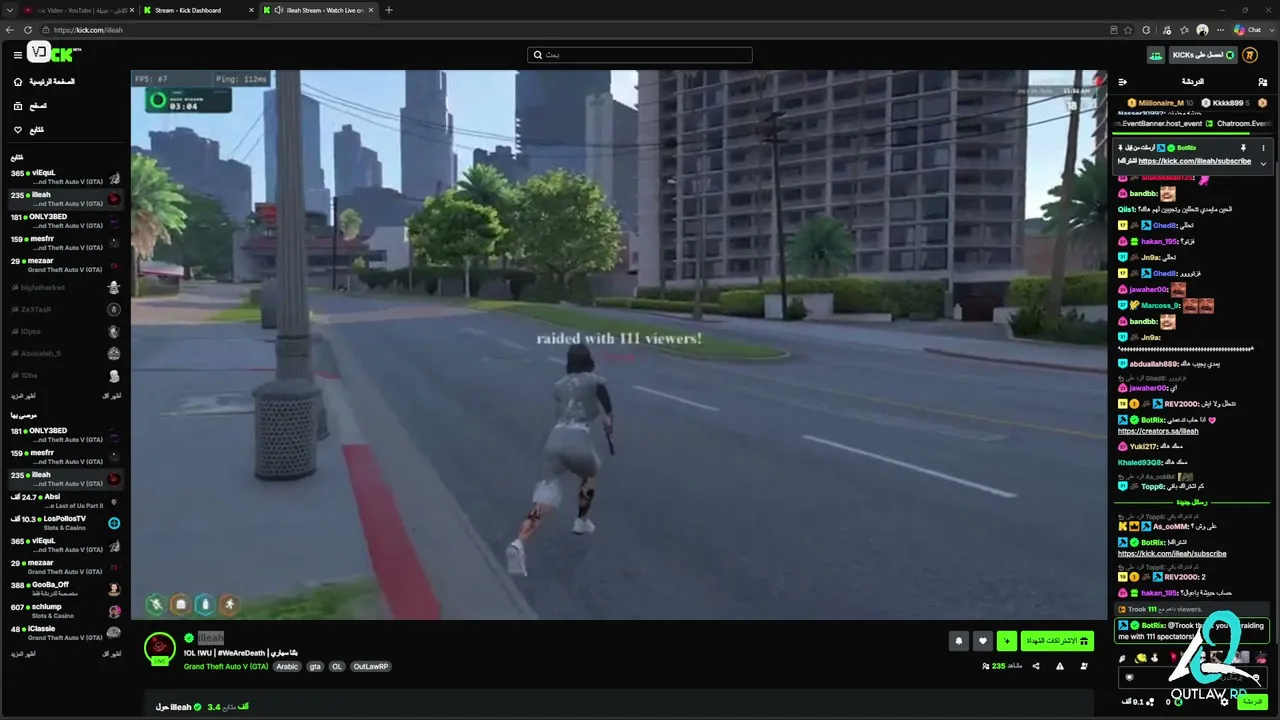This screenshot has width=1280, height=720.
Task: Open the Following heart icon in sidebar
Action: pyautogui.click(x=18, y=130)
